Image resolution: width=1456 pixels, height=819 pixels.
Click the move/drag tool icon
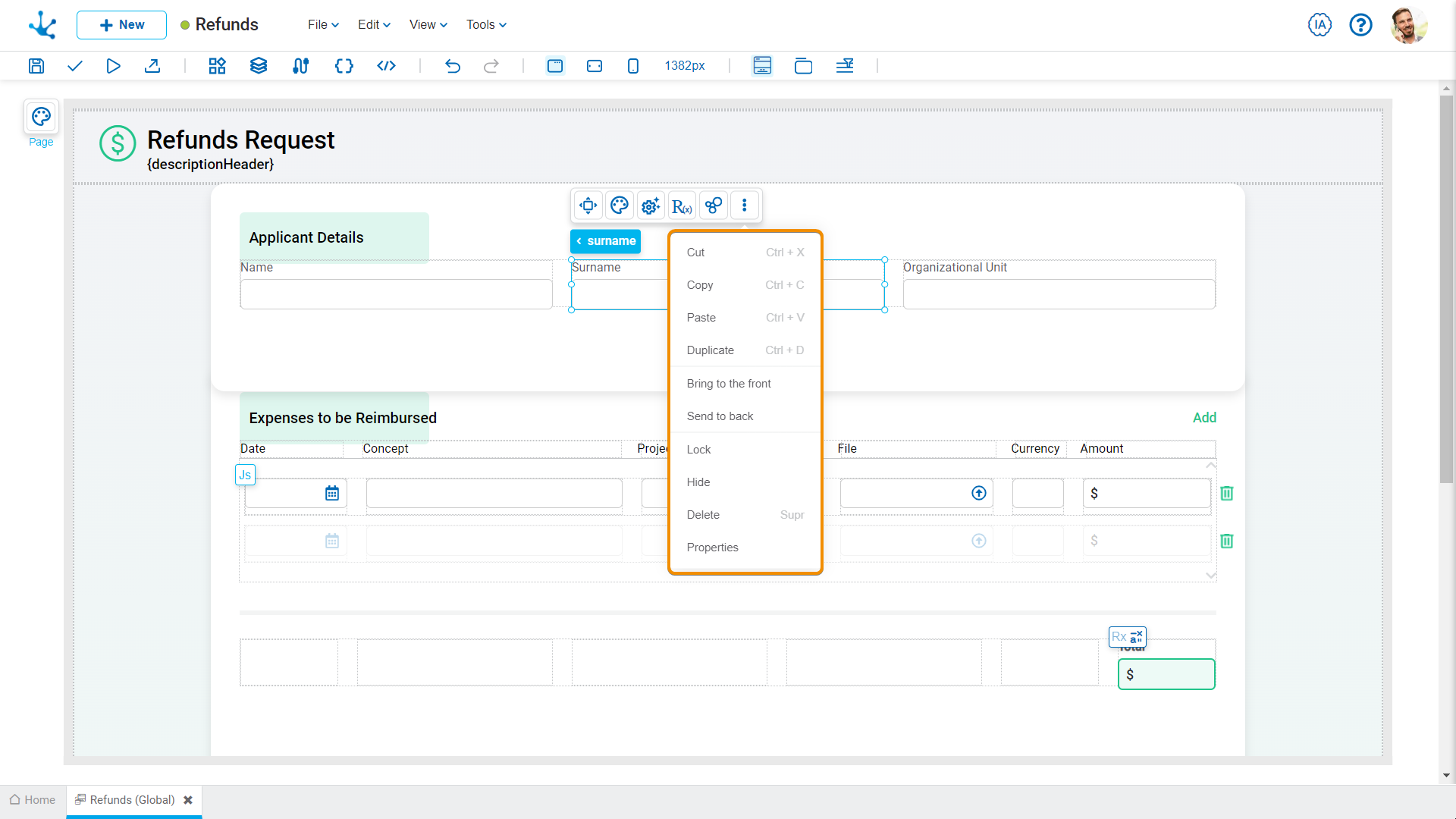tap(588, 205)
